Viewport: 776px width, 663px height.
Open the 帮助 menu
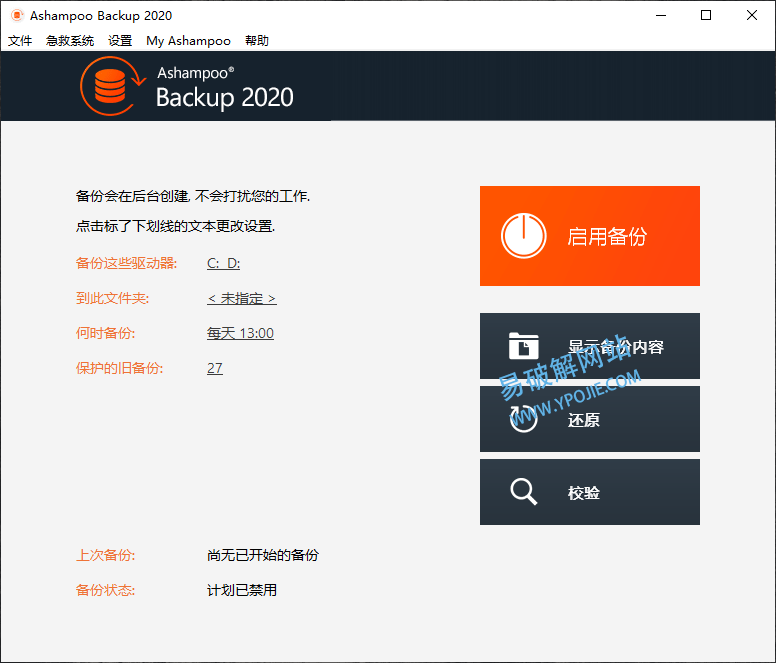click(257, 41)
